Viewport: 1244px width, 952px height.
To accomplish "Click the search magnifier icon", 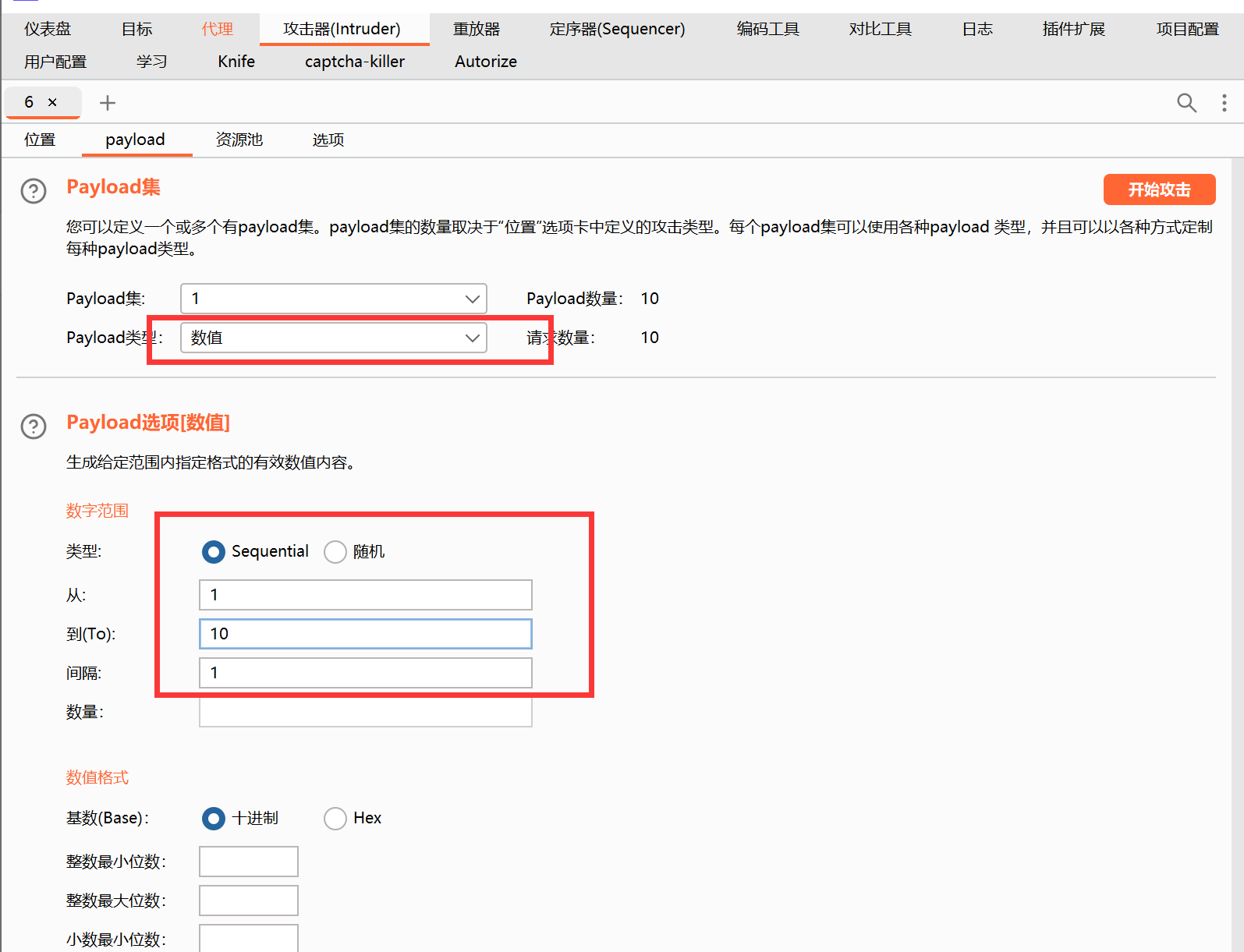I will (1186, 103).
